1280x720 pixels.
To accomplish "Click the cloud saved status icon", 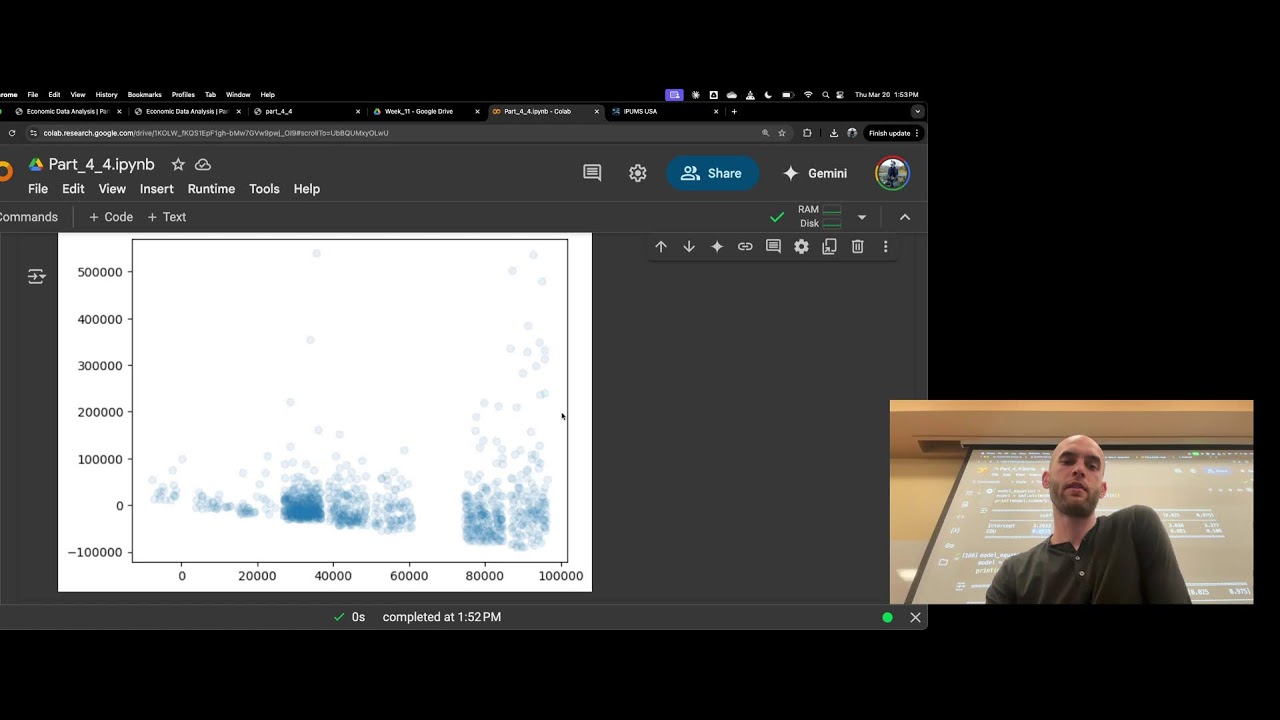I will coord(203,164).
